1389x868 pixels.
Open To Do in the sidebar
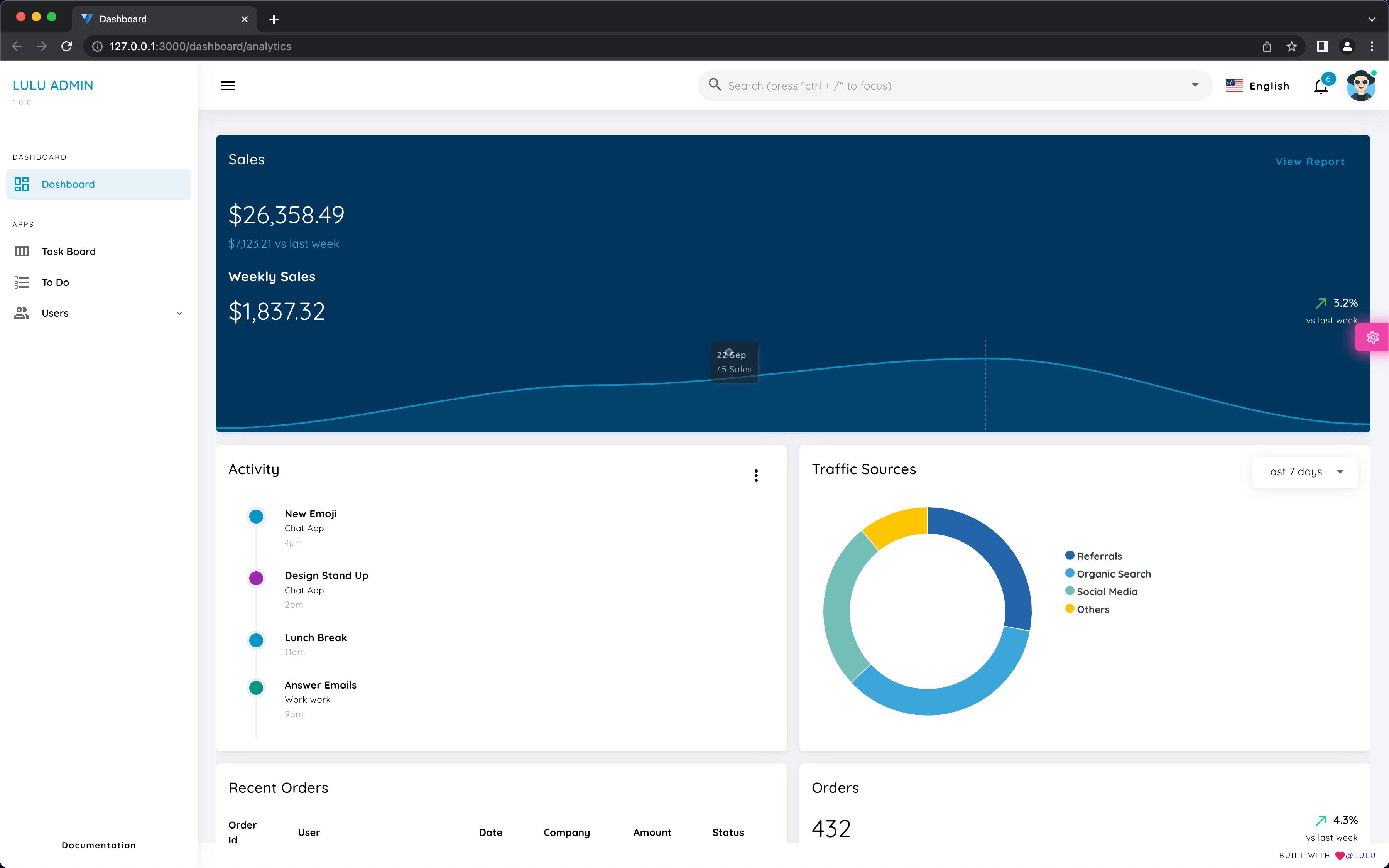click(x=55, y=282)
